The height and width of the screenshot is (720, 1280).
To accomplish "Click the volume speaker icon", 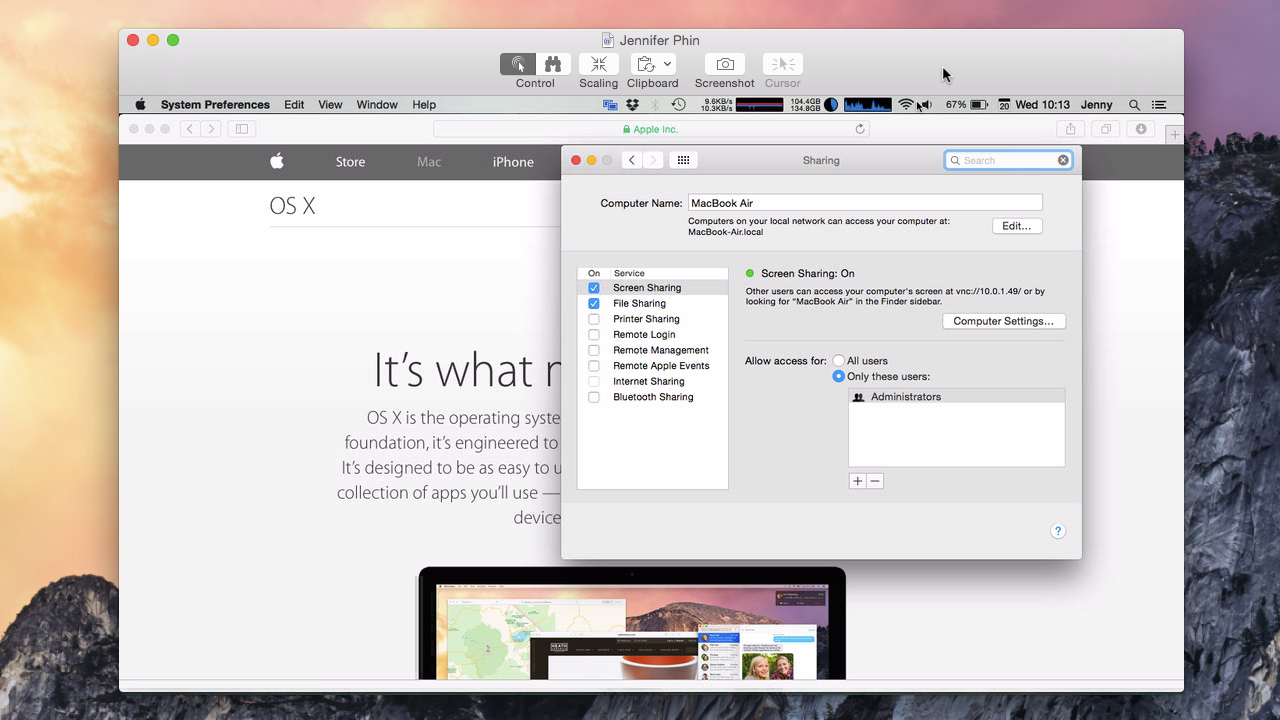I will (926, 105).
